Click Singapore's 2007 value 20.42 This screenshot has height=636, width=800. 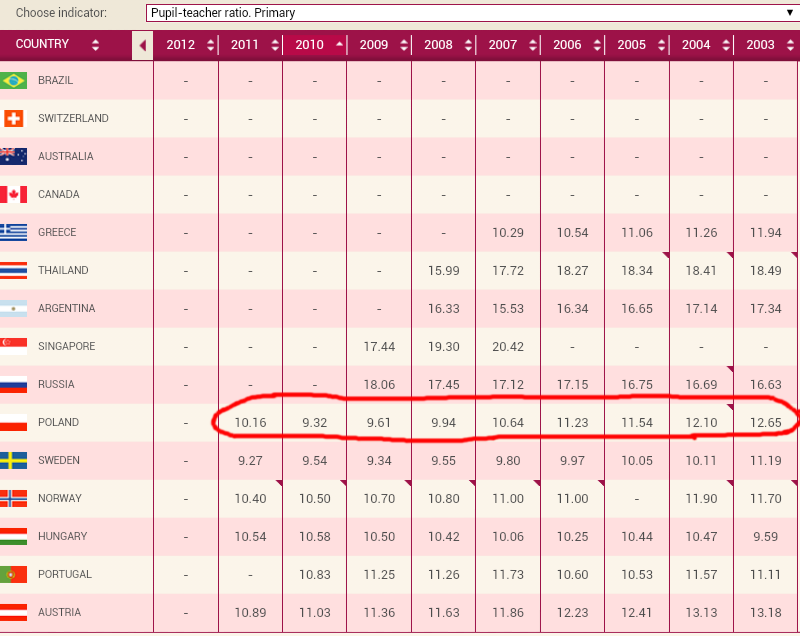tap(508, 347)
